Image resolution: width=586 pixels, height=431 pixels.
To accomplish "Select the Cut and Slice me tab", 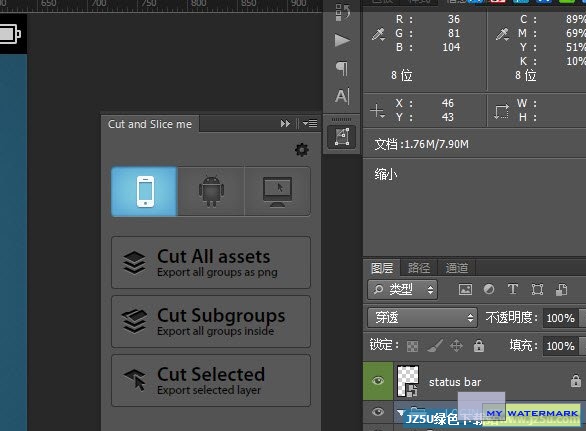I will pos(150,124).
